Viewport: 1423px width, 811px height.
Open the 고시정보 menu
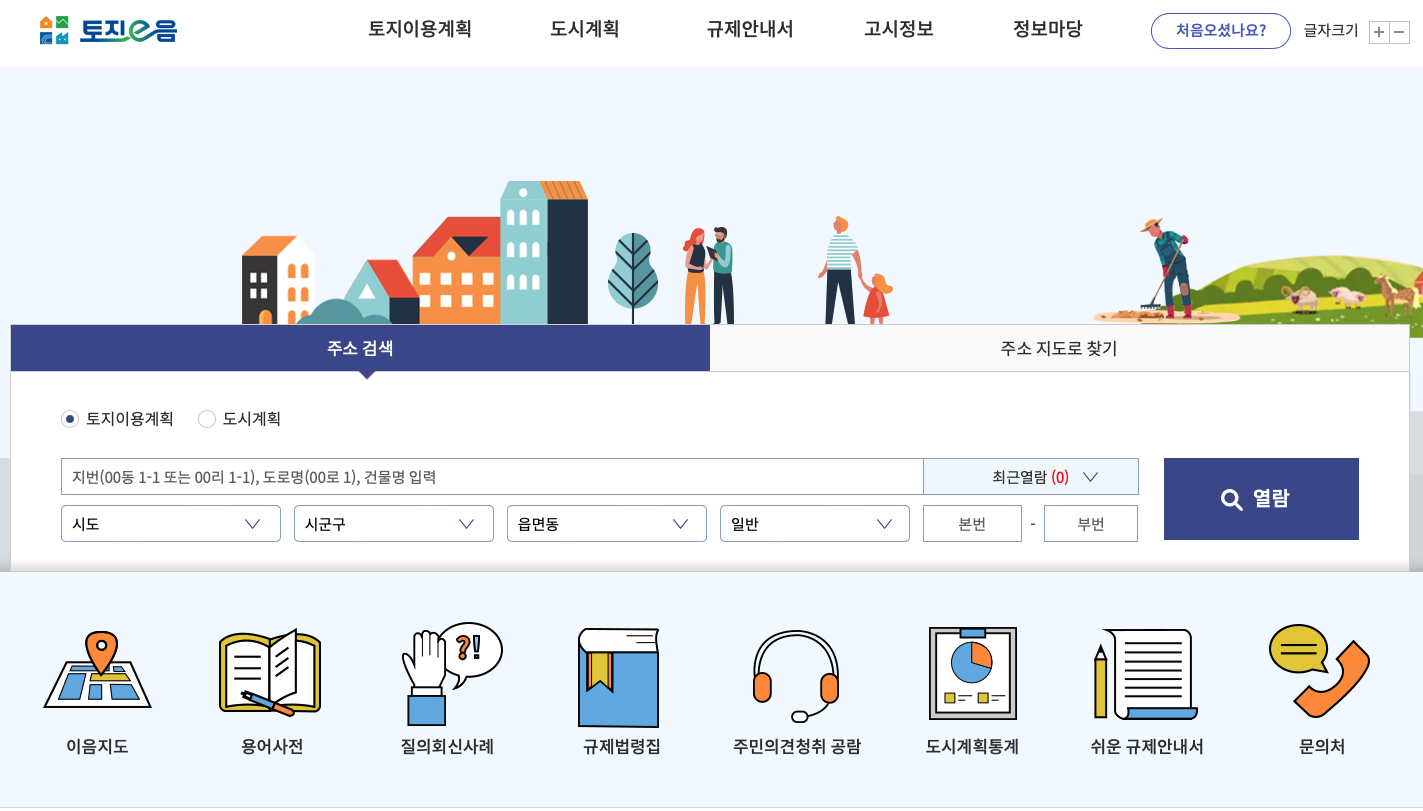click(899, 29)
